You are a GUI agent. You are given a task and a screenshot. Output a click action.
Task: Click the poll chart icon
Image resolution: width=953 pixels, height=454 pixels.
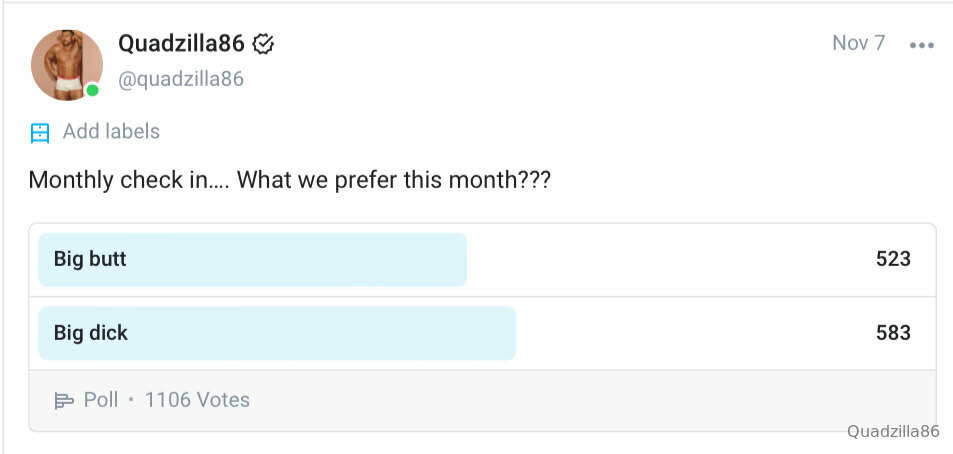[x=64, y=401]
